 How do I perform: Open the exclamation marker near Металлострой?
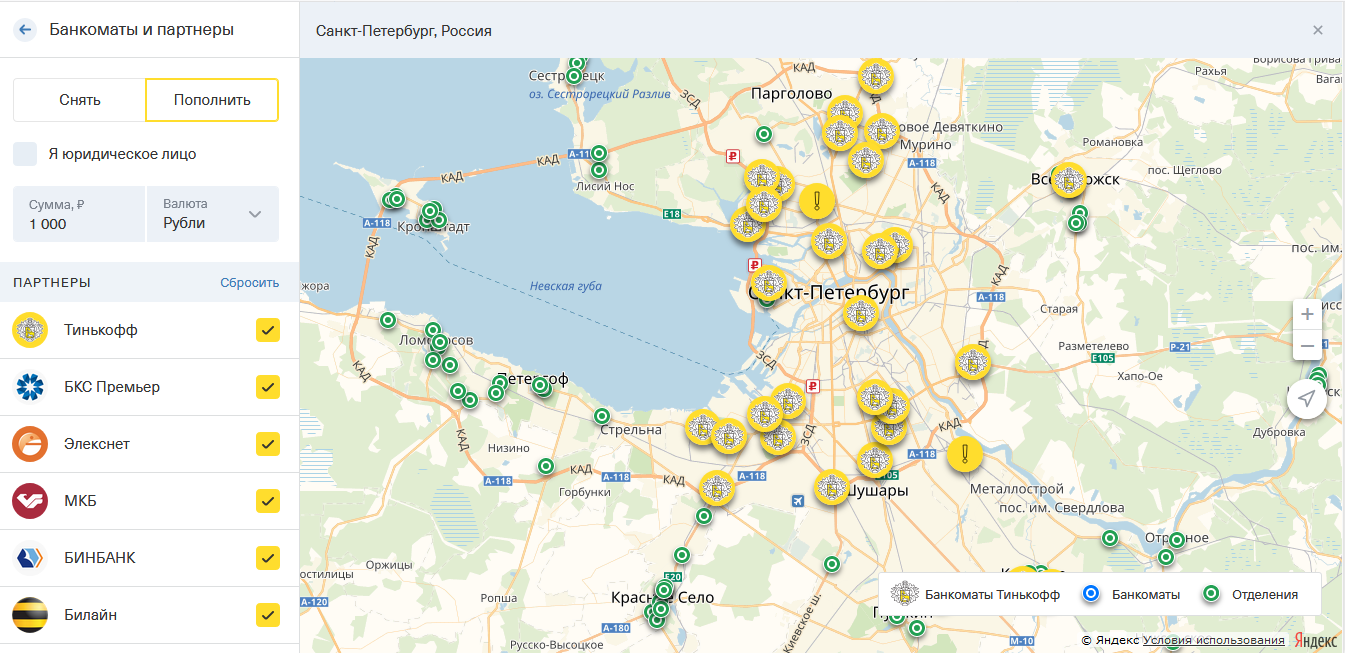pyautogui.click(x=965, y=454)
